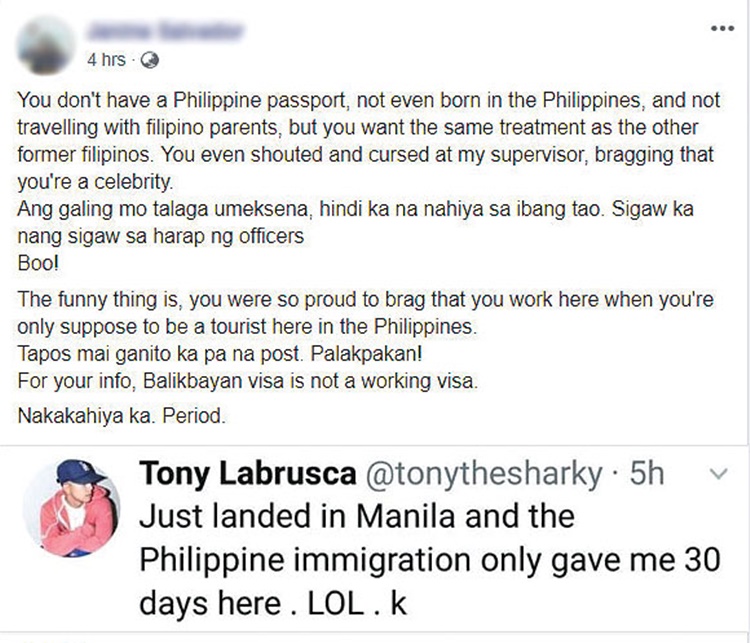Open the "4 hrs" post timestamp
Screen dimensions: 750x643
coord(107,60)
